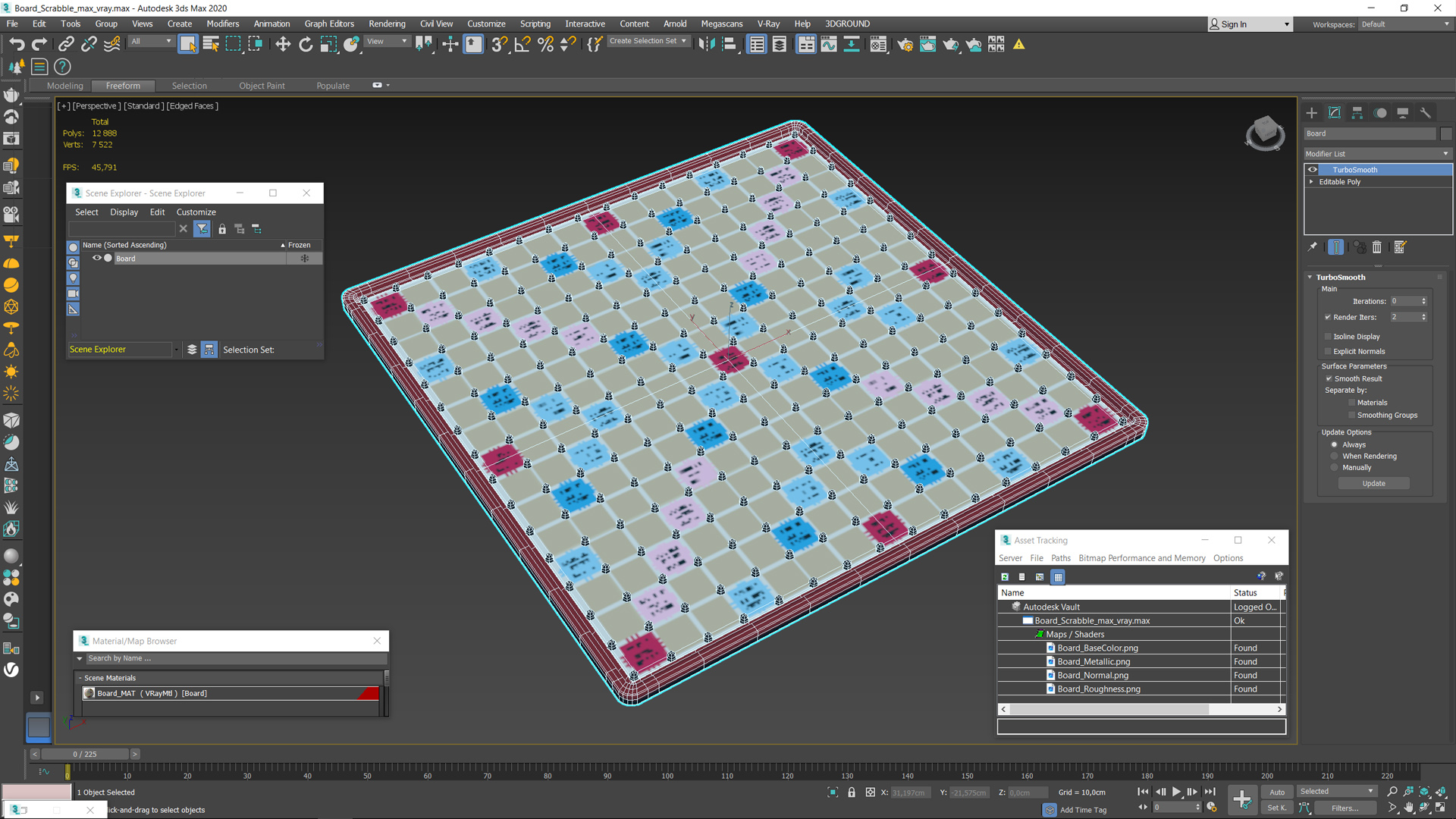This screenshot has width=1456, height=819.
Task: Click the lock icon in Scene Explorer
Action: pos(222,229)
